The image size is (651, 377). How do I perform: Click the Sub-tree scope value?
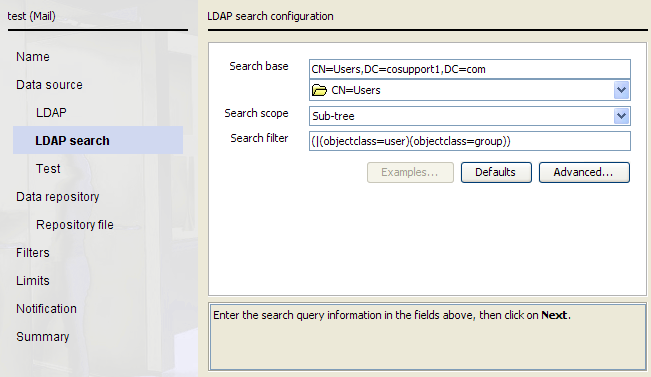click(x=333, y=116)
